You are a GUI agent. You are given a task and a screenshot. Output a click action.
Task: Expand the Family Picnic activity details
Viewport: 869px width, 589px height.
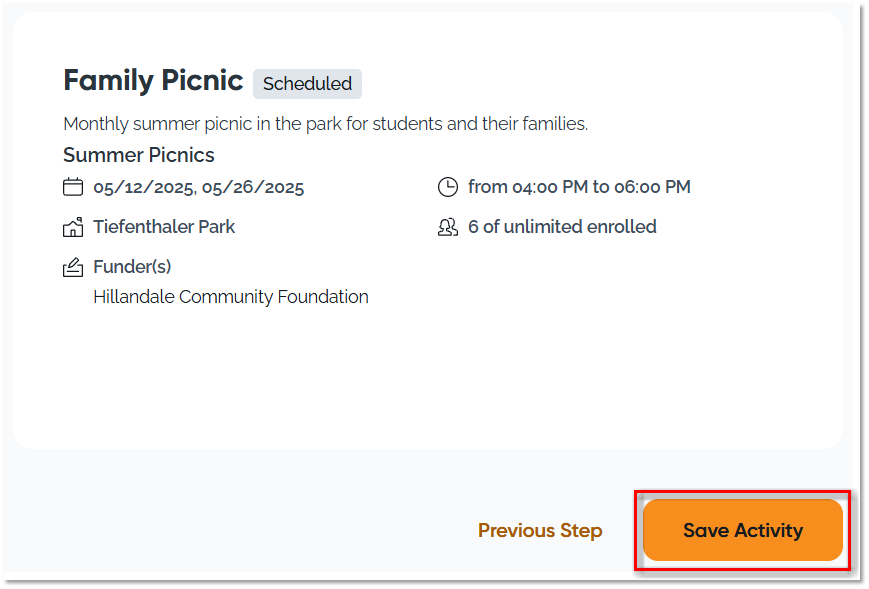click(x=153, y=80)
